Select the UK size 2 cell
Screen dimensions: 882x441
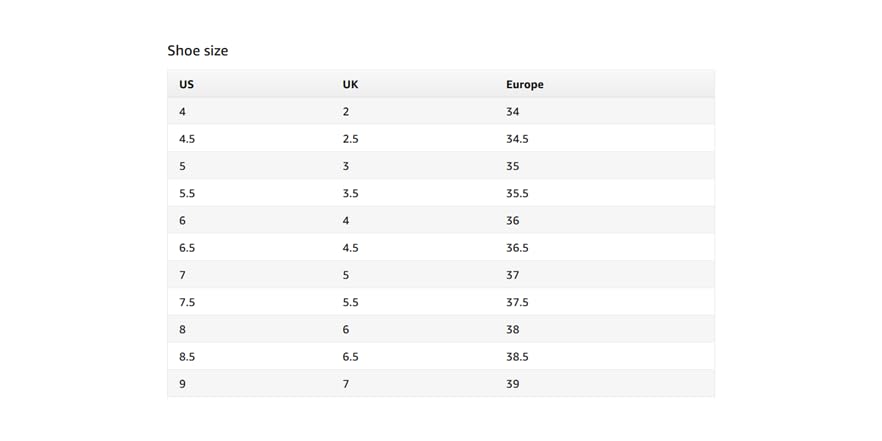point(346,112)
